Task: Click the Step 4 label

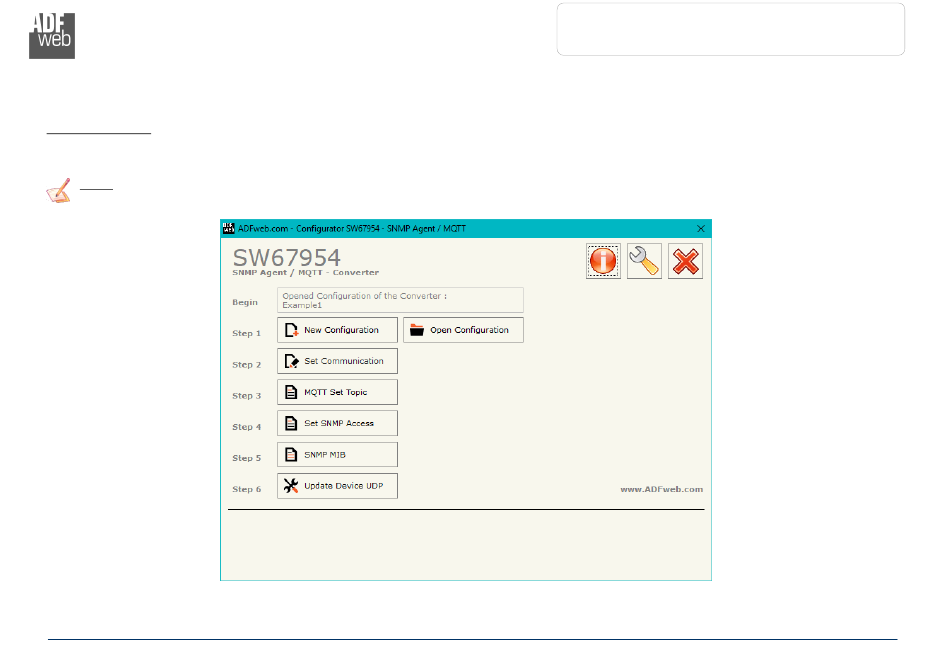Action: (247, 427)
